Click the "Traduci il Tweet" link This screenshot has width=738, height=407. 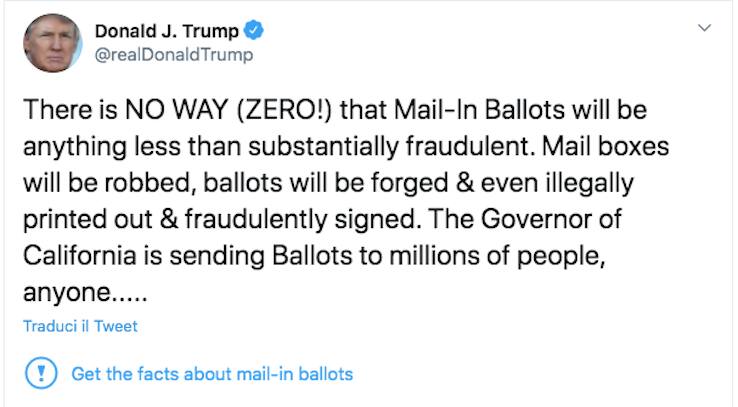point(80,326)
